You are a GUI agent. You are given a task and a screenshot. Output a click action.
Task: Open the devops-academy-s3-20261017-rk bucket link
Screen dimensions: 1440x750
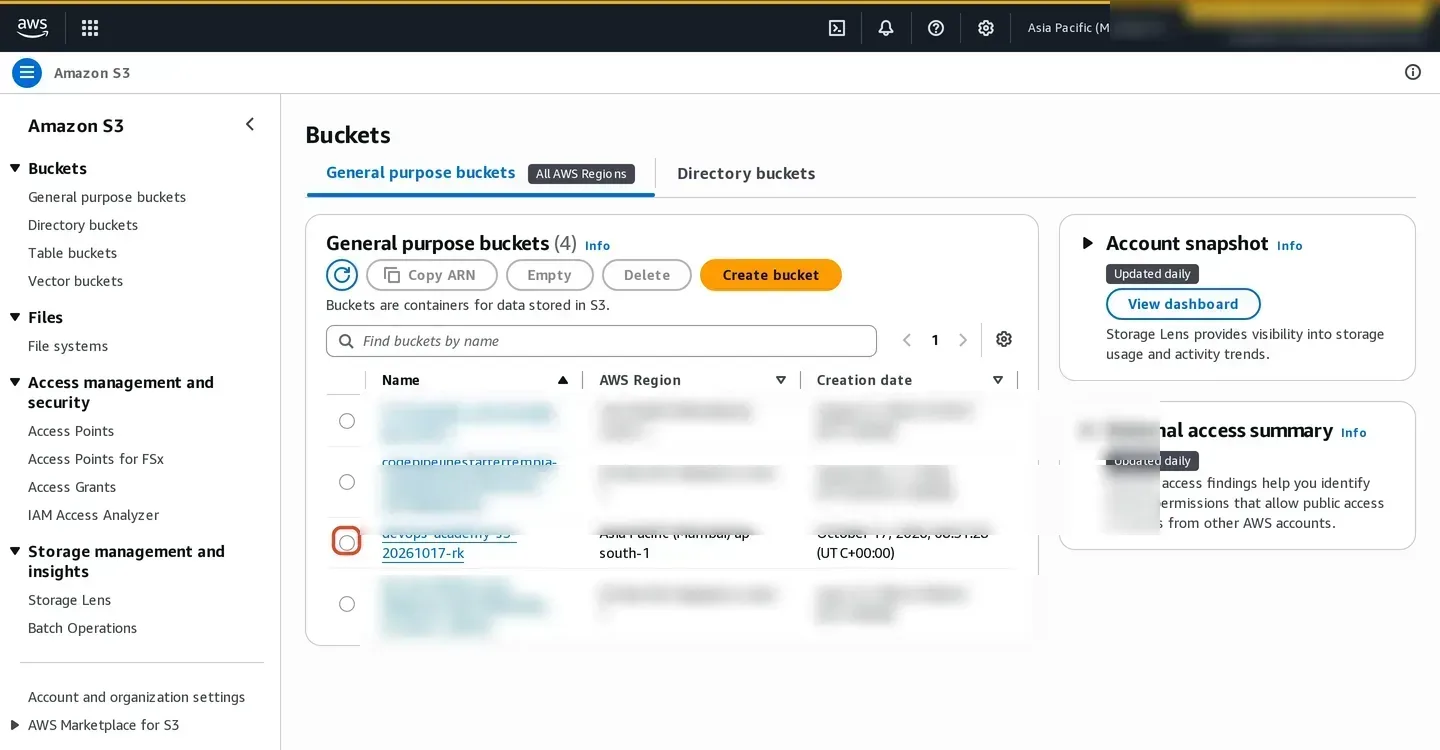pyautogui.click(x=449, y=543)
